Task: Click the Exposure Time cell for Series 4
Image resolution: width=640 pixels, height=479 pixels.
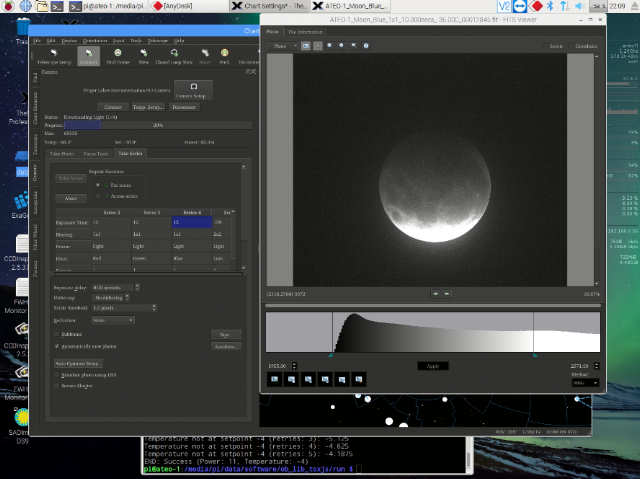Action: [x=192, y=222]
